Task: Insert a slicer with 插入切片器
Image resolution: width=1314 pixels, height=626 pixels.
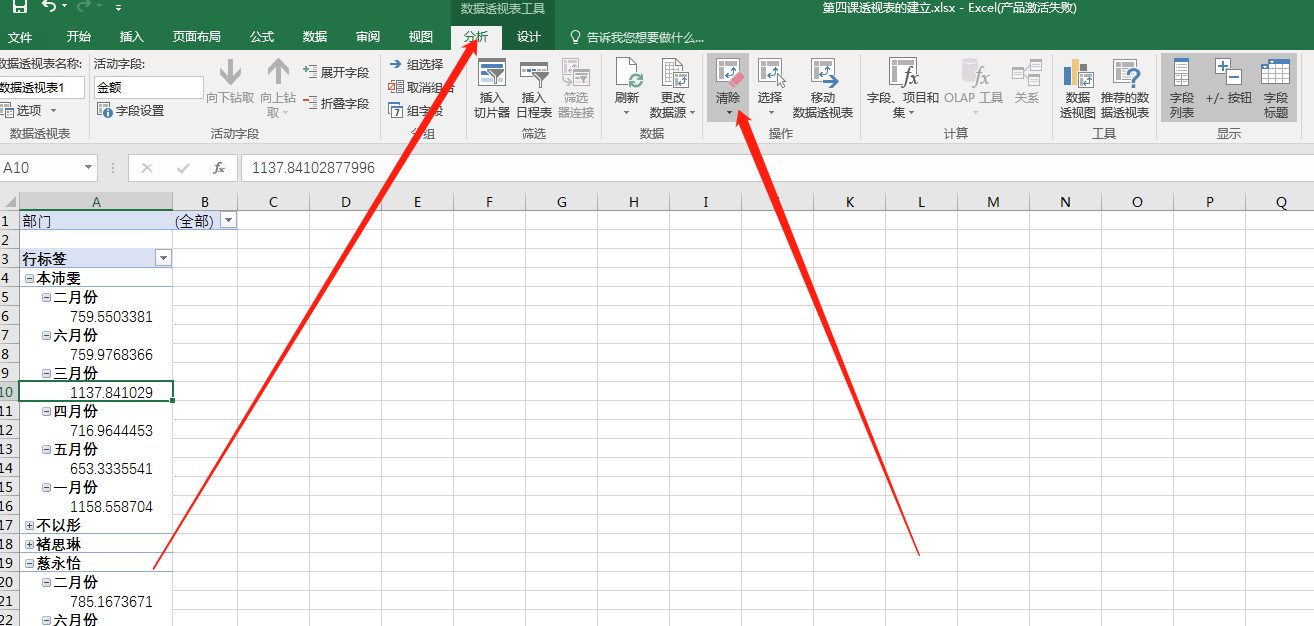Action: pos(492,88)
